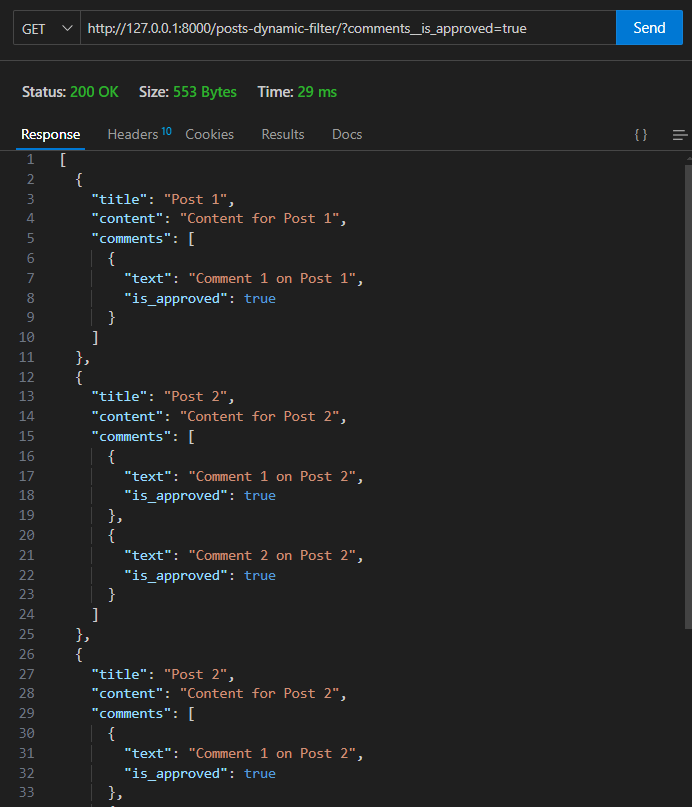Select the Results tab
The image size is (692, 807).
(x=283, y=134)
